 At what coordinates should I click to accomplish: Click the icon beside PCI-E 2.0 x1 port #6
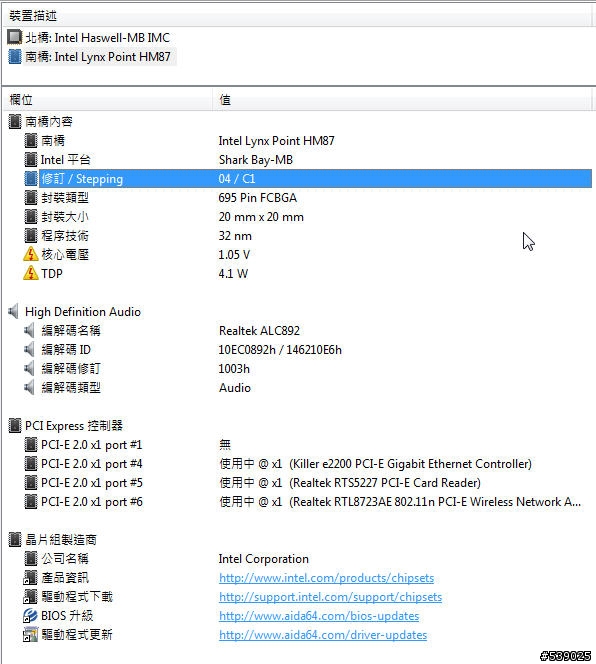[x=30, y=502]
